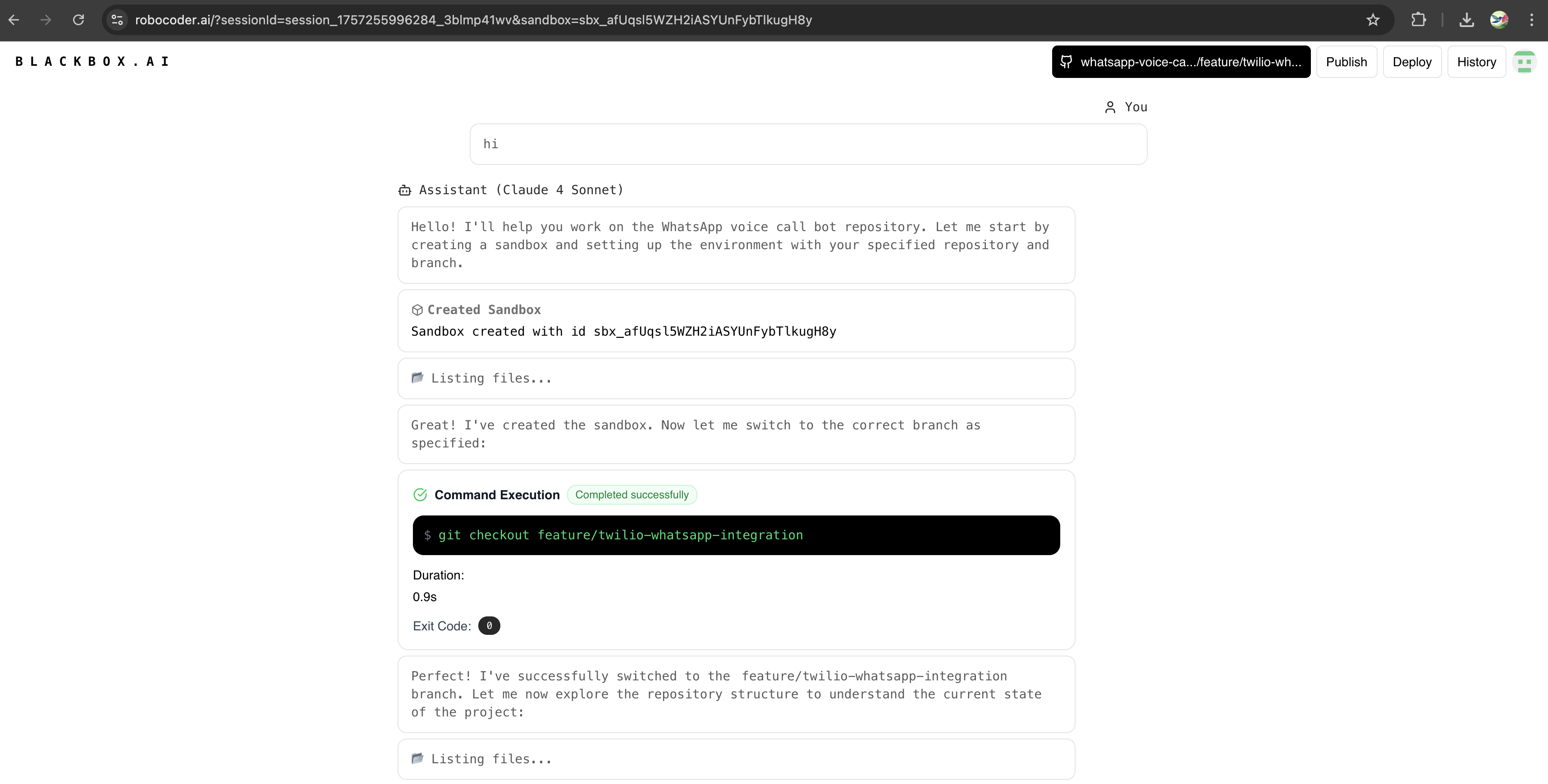This screenshot has width=1548, height=784.
Task: Click the Completed successfully status badge
Action: click(x=632, y=495)
